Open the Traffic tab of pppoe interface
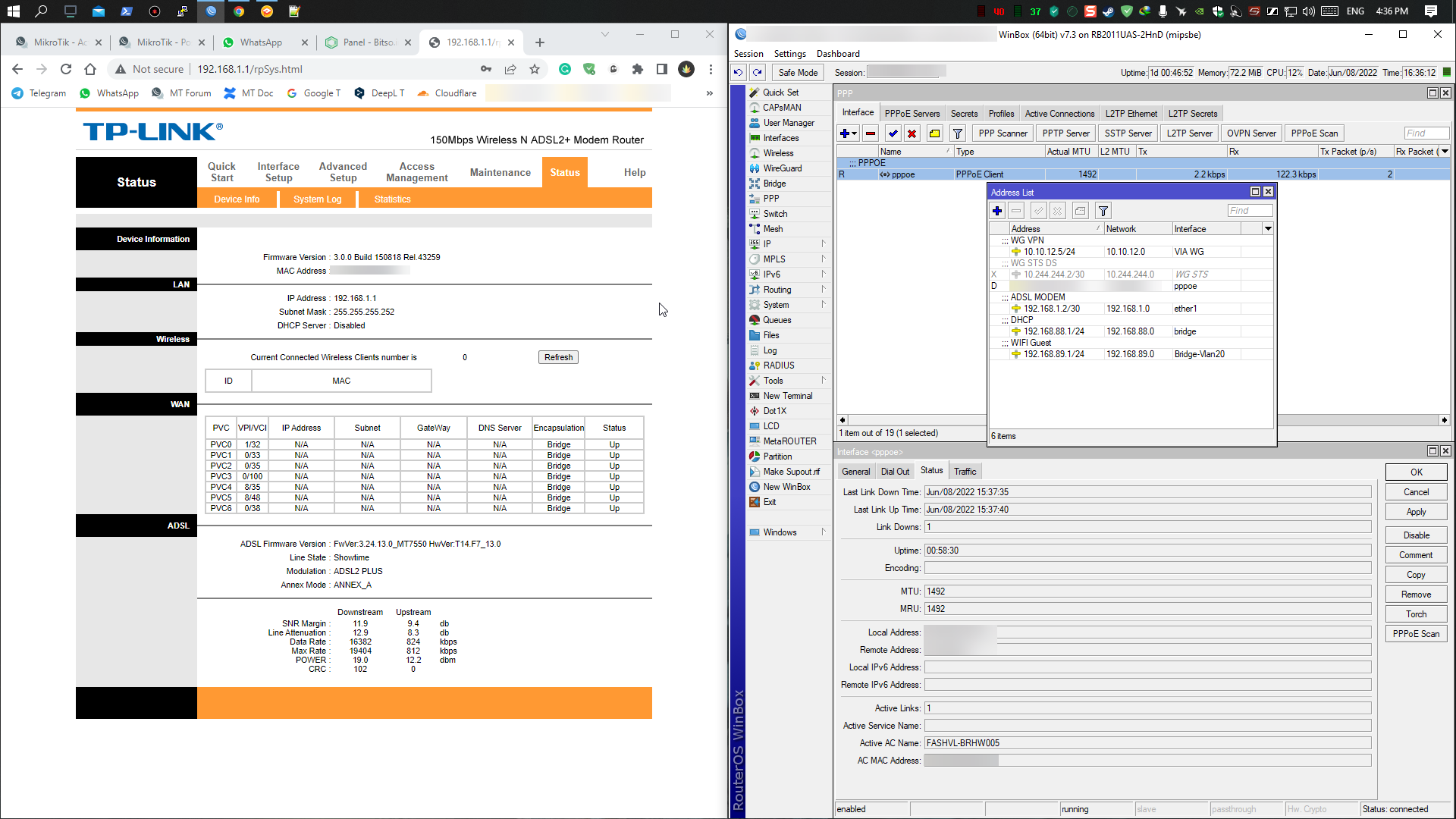 tap(965, 471)
